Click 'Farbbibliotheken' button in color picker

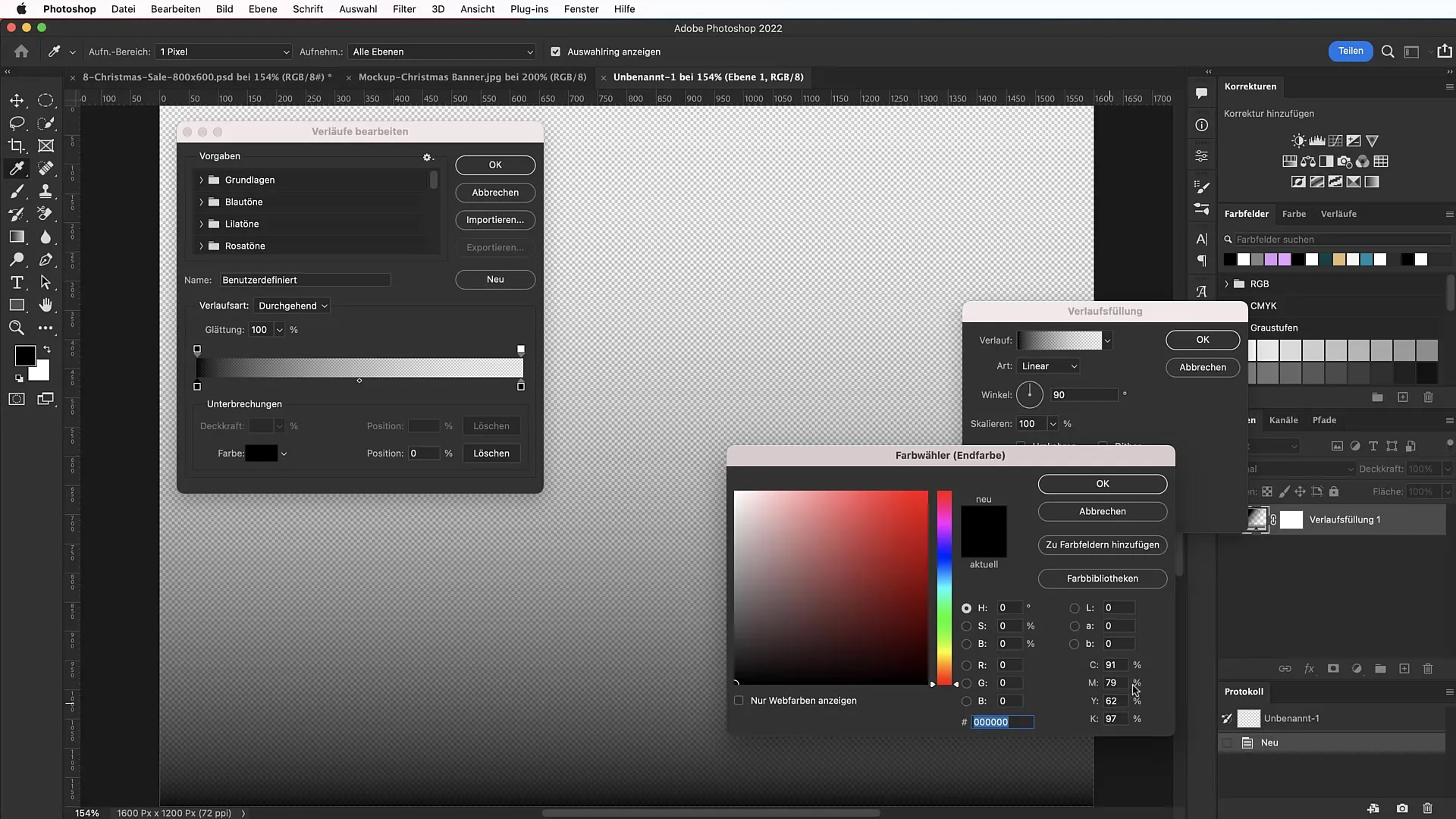tap(1102, 578)
